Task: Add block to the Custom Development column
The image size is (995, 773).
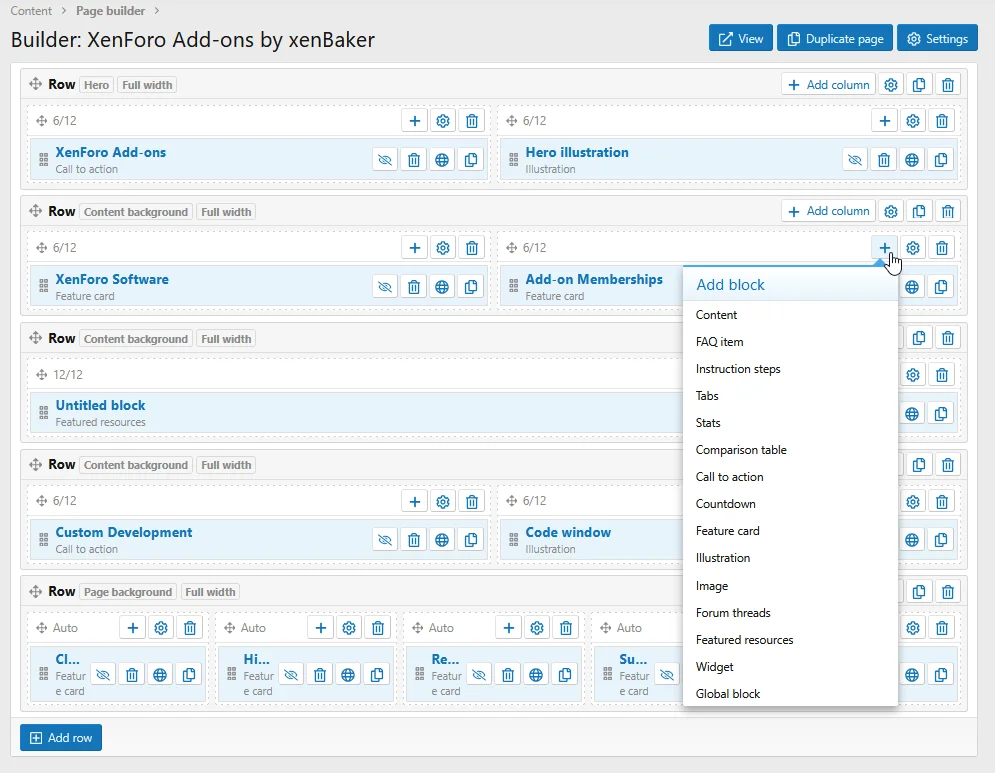Action: [414, 501]
